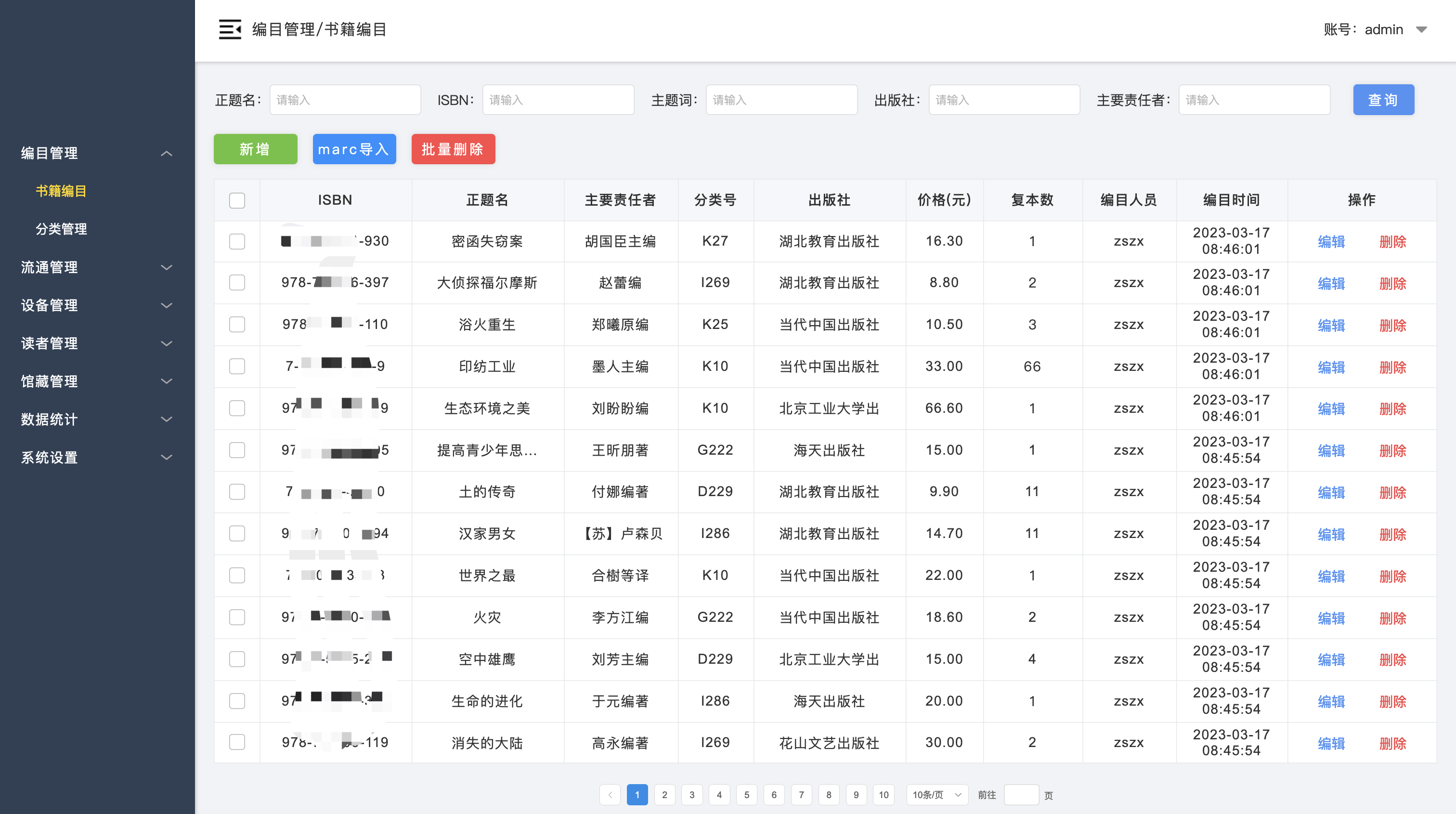Viewport: 1456px width, 814px height.
Task: Focus the 正题名 search input
Action: (x=345, y=100)
